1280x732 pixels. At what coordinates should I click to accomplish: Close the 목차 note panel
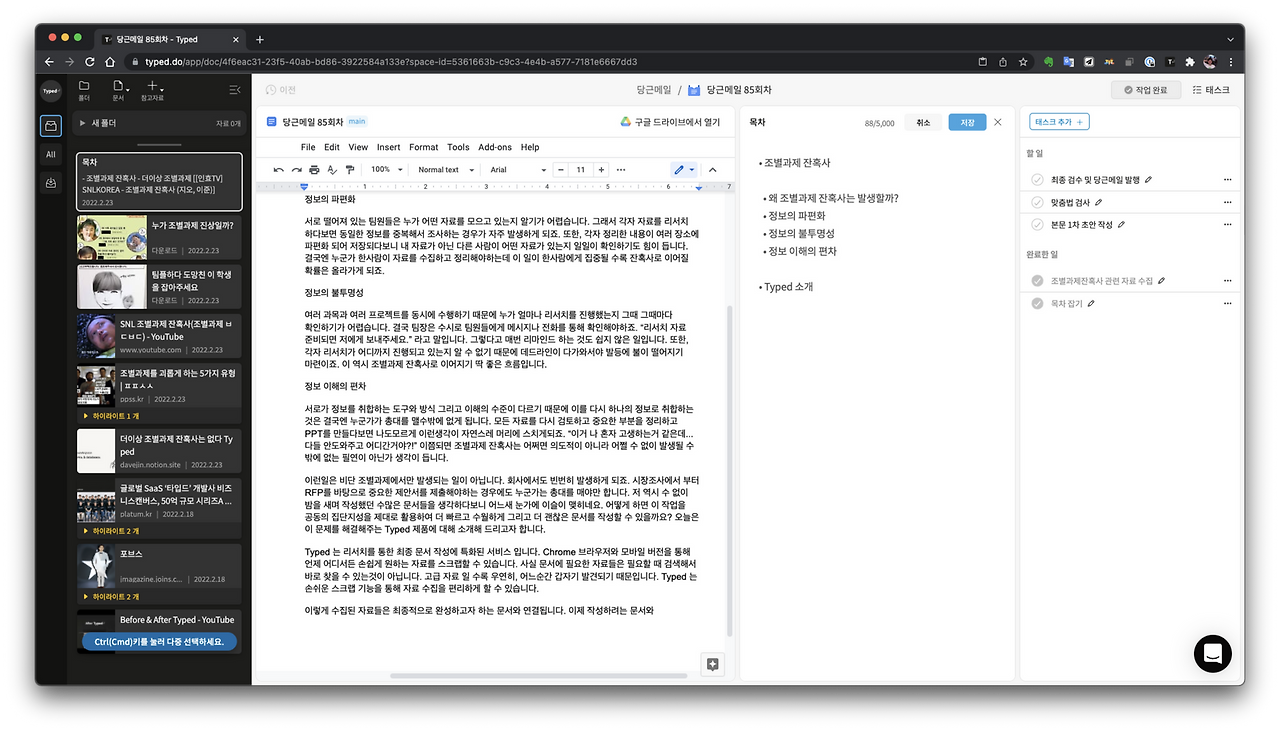pyautogui.click(x=997, y=122)
